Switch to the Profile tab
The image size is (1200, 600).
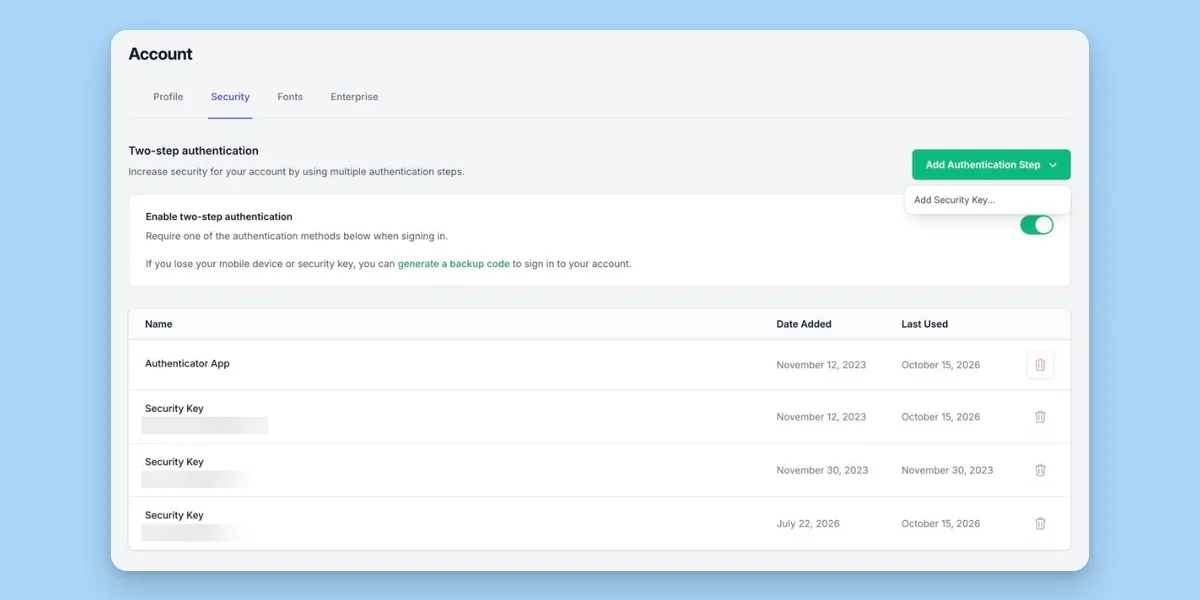(x=168, y=97)
